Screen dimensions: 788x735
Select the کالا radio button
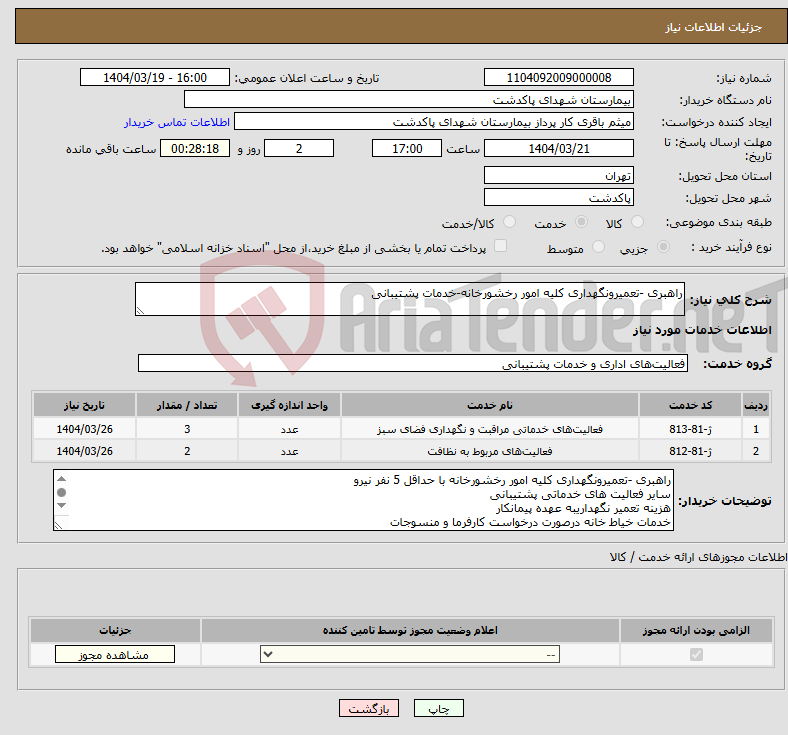pos(637,222)
